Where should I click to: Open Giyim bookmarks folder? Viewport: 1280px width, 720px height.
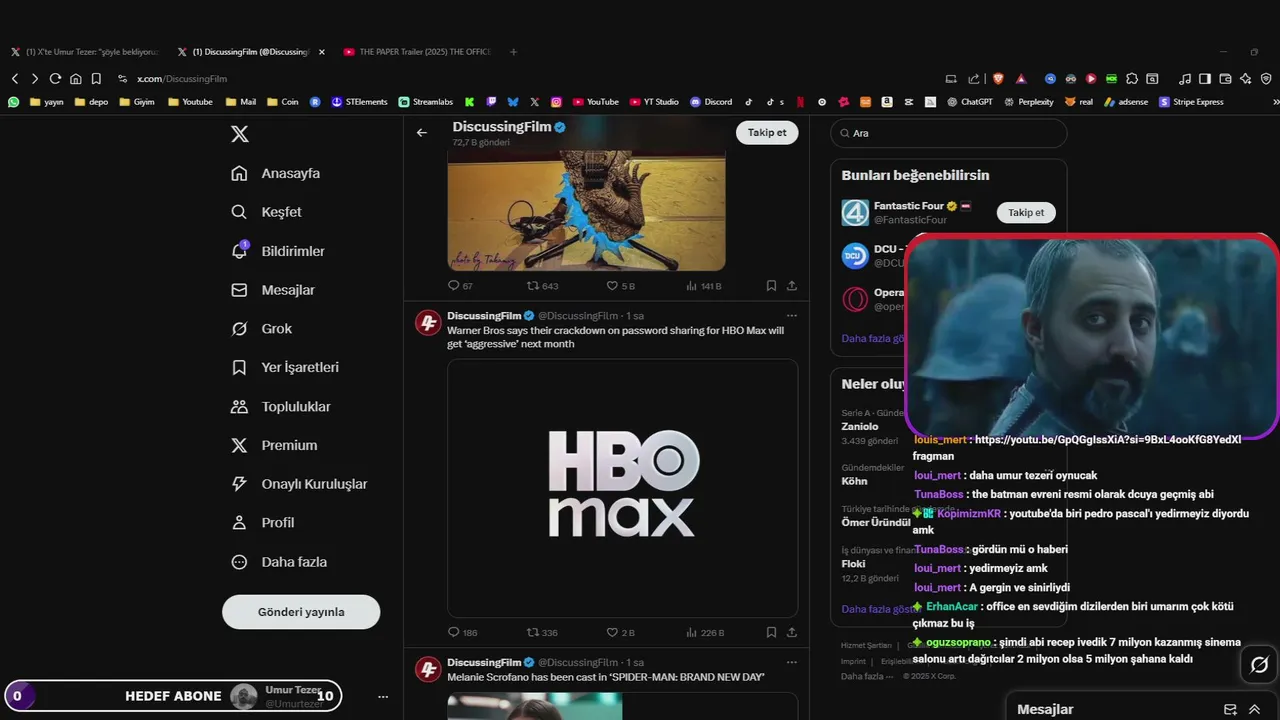point(137,102)
